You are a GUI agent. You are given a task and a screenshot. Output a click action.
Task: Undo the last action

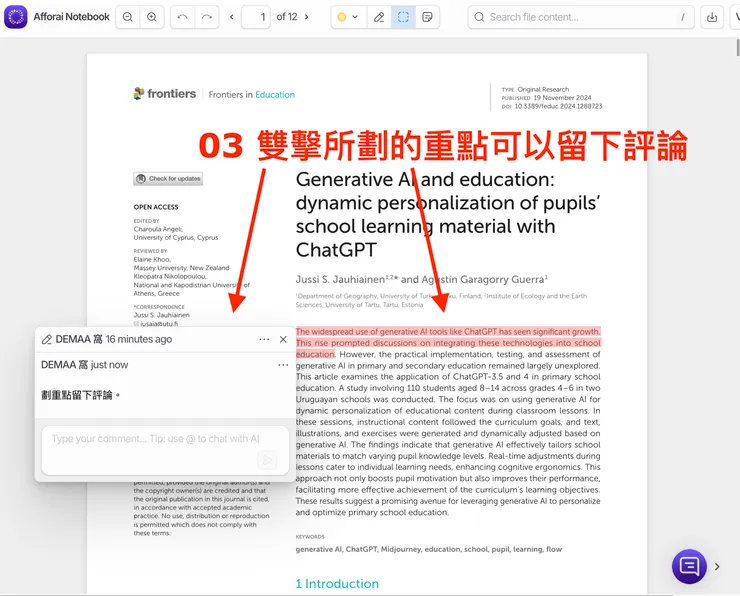pyautogui.click(x=183, y=17)
